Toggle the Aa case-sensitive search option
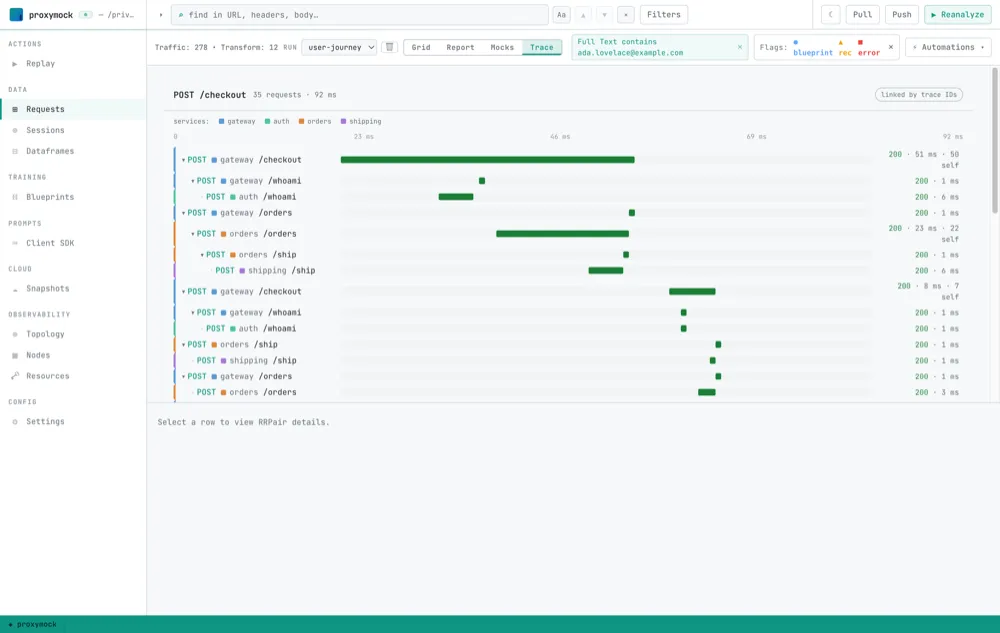Screen dimensions: 1000x633 pos(561,15)
